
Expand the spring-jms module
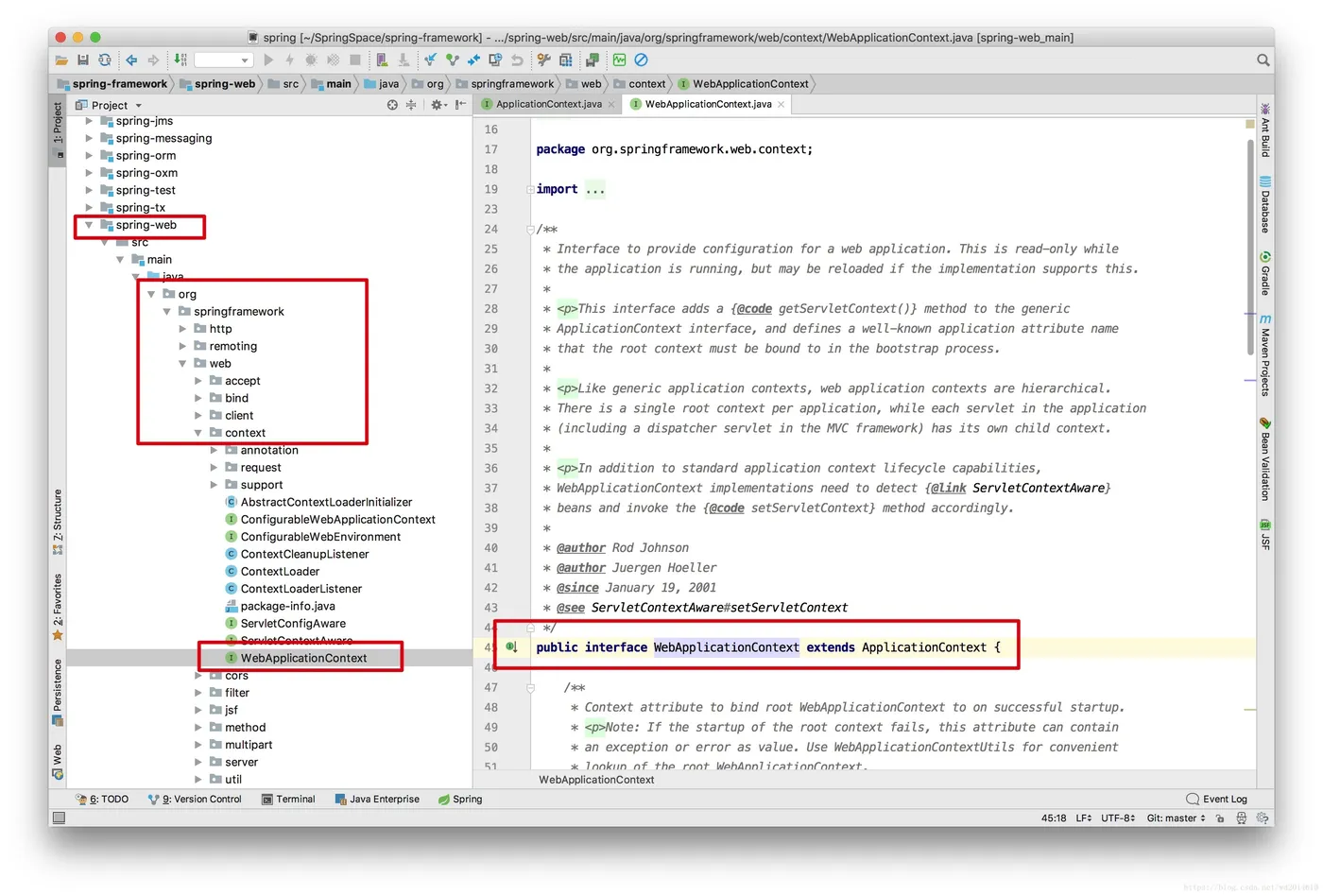coord(89,121)
